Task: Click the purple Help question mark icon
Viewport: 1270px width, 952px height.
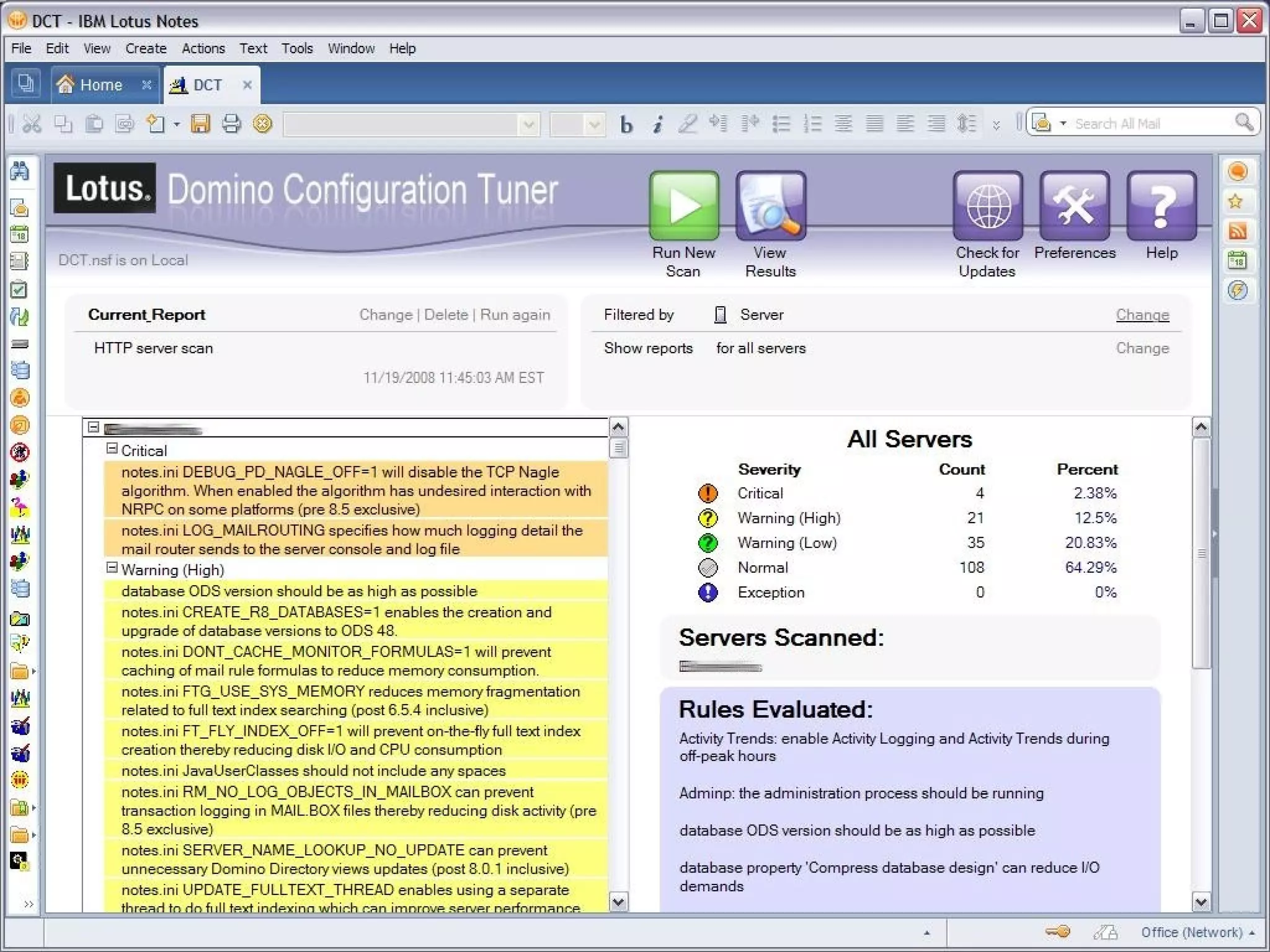Action: pyautogui.click(x=1161, y=206)
